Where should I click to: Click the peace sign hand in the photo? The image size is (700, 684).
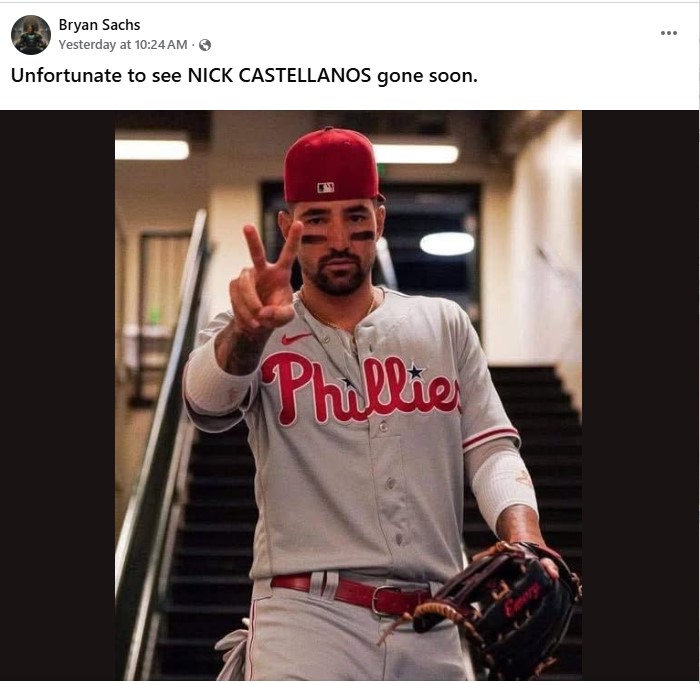click(x=264, y=278)
